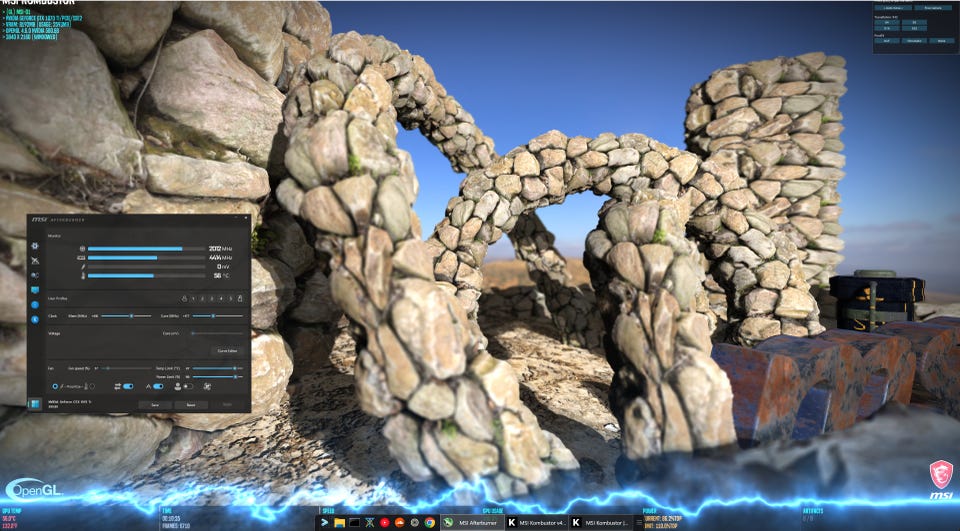The height and width of the screenshot is (531, 960).
Task: Click the GPU core clock monitor icon
Action: pyautogui.click(x=82, y=249)
